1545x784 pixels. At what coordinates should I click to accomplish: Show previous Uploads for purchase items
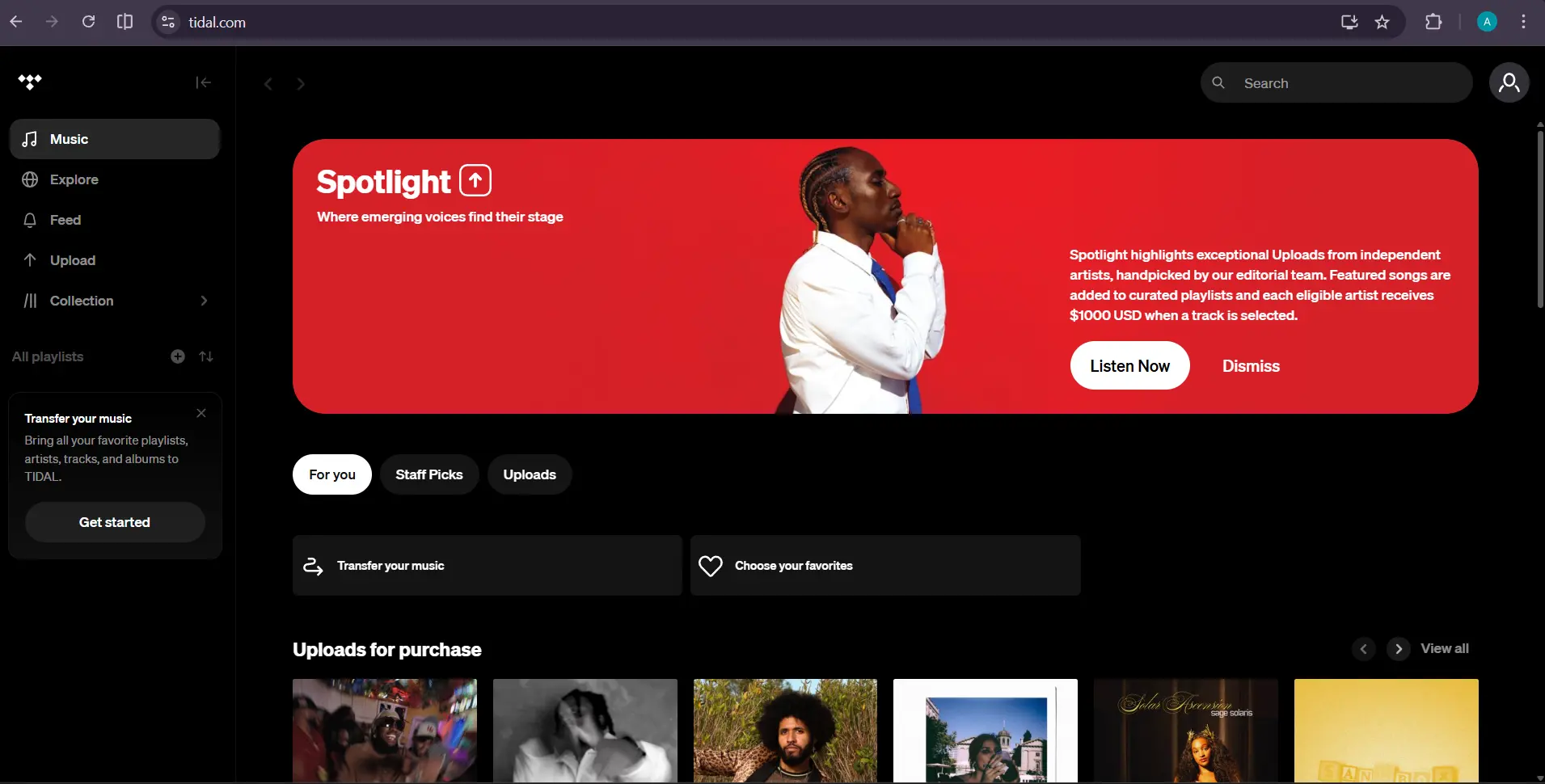[x=1363, y=649]
